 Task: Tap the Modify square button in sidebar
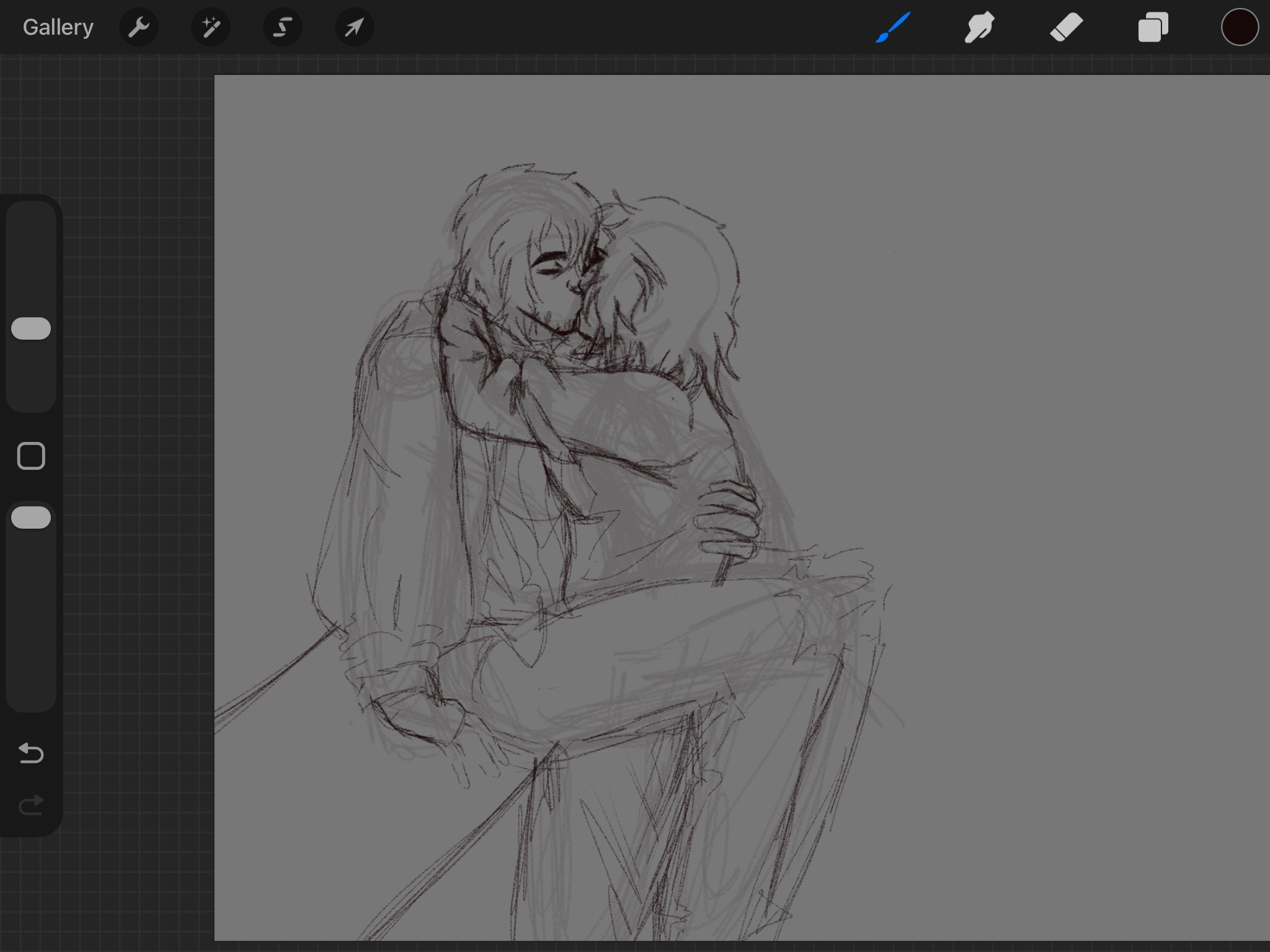[x=31, y=456]
